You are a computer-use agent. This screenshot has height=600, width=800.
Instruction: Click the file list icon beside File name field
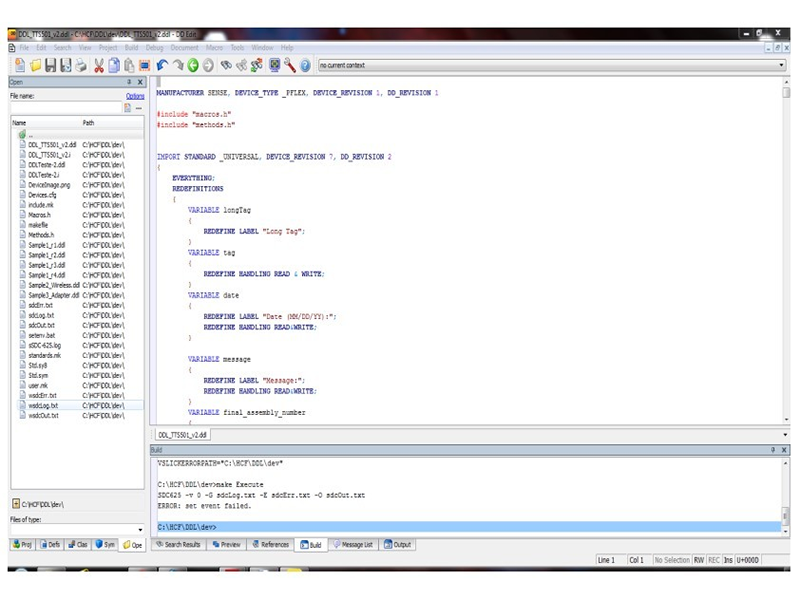click(127, 108)
